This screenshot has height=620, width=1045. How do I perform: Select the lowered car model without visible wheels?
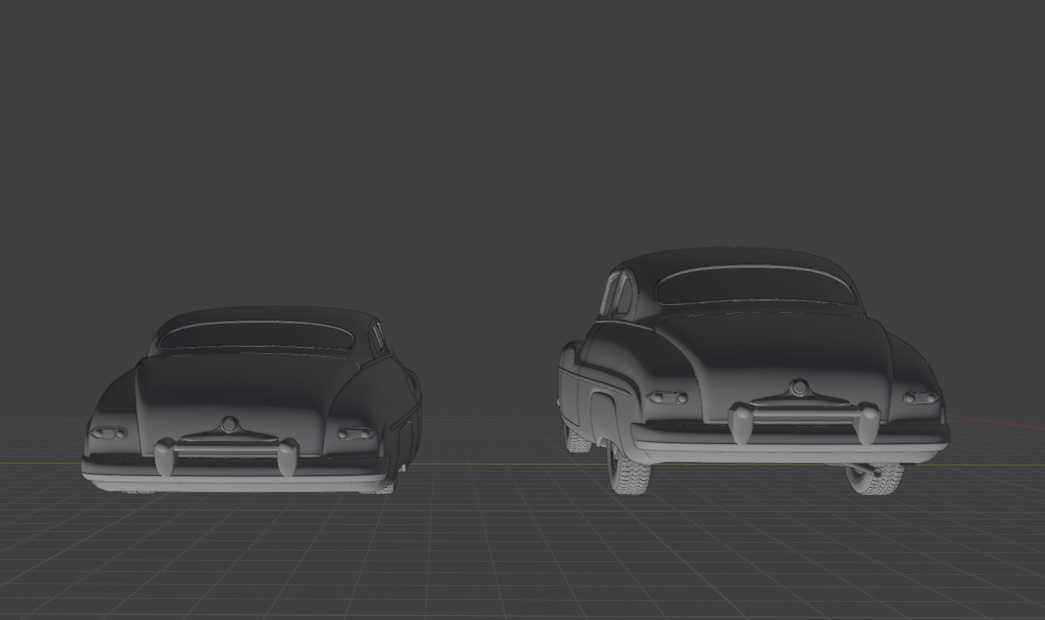coord(251,400)
